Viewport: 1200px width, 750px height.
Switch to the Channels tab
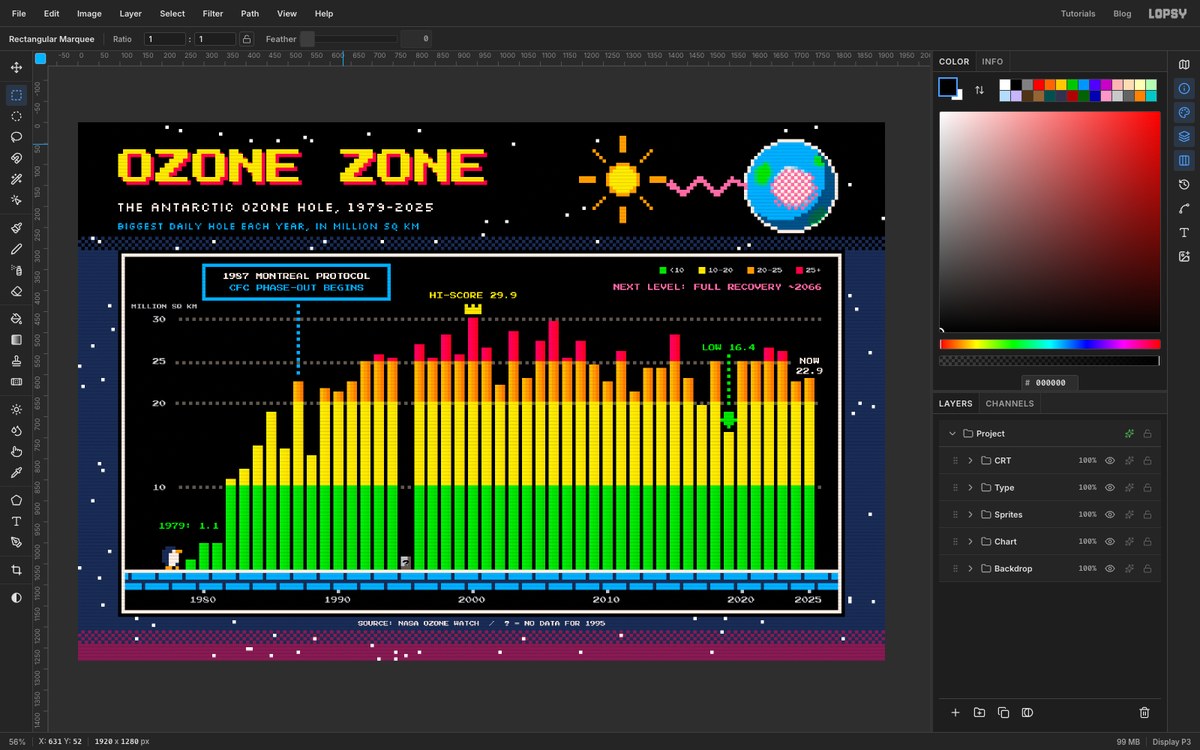click(x=1010, y=404)
